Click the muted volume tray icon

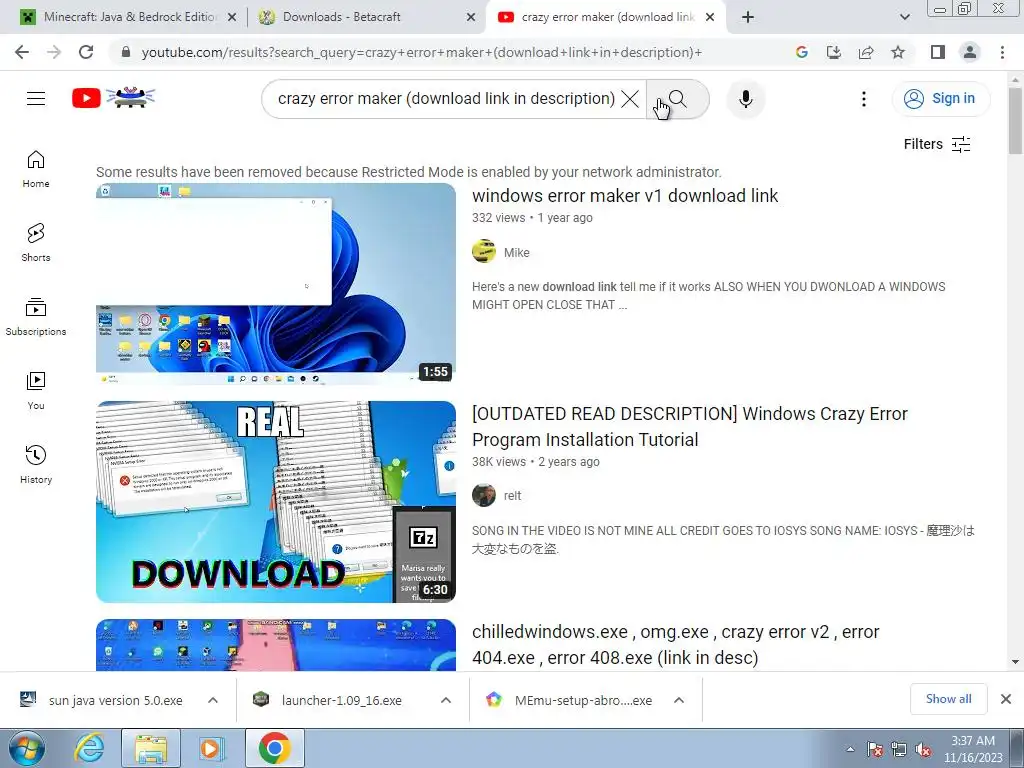click(x=923, y=749)
